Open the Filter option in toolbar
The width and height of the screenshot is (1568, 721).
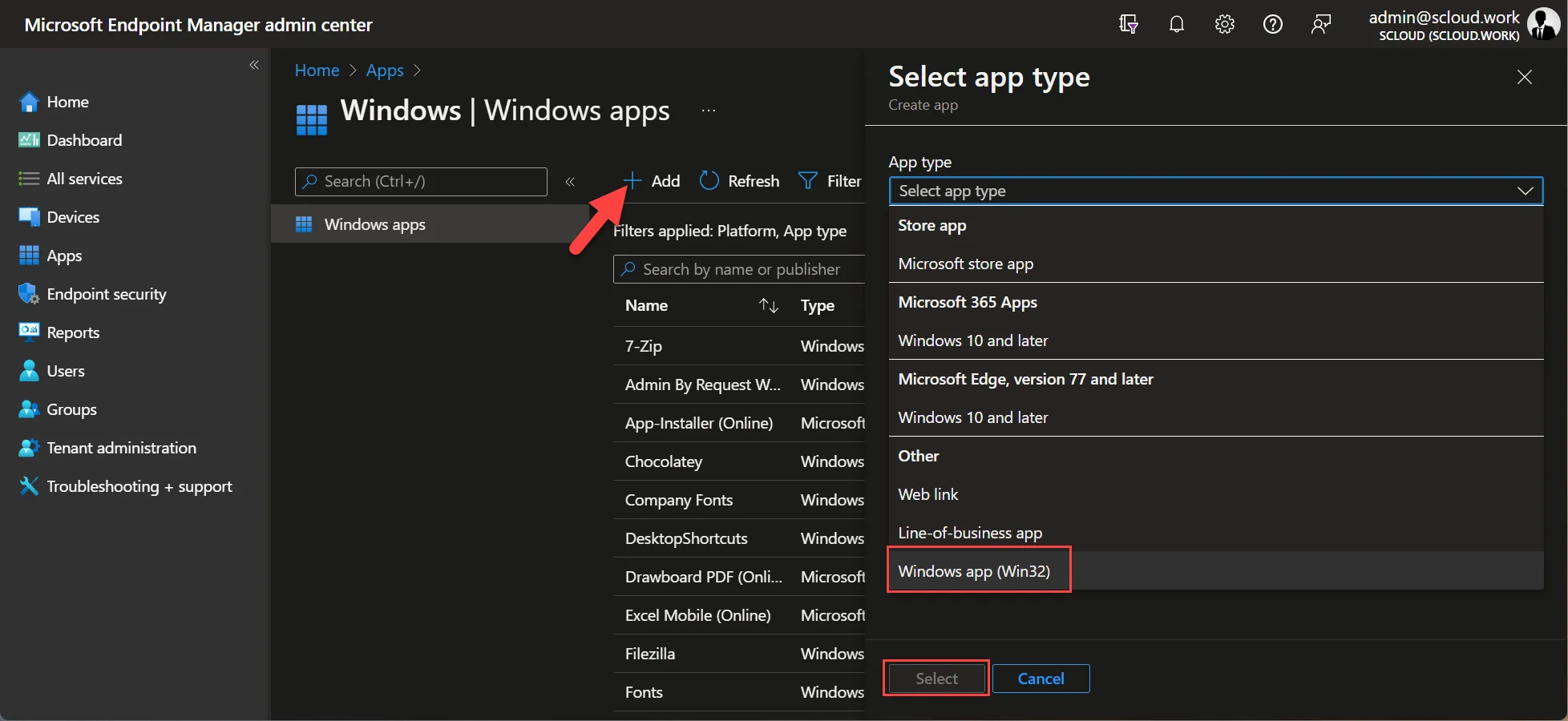(x=830, y=181)
